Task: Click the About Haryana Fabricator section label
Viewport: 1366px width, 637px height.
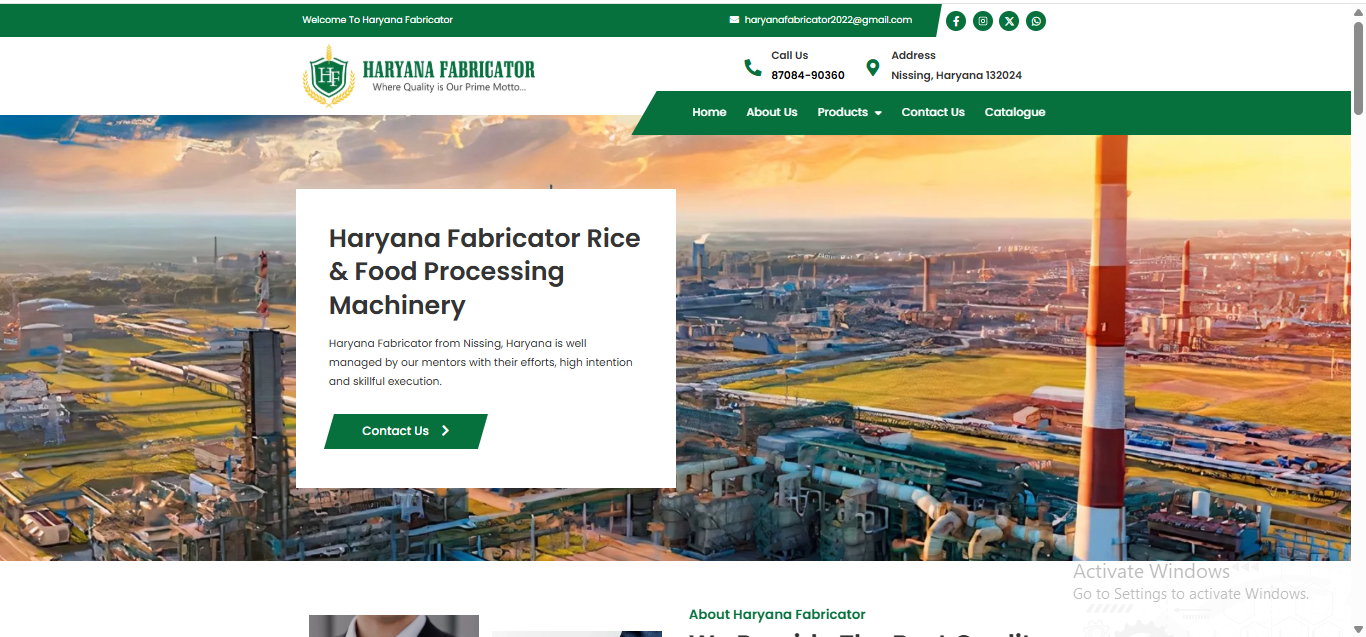Action: [777, 614]
